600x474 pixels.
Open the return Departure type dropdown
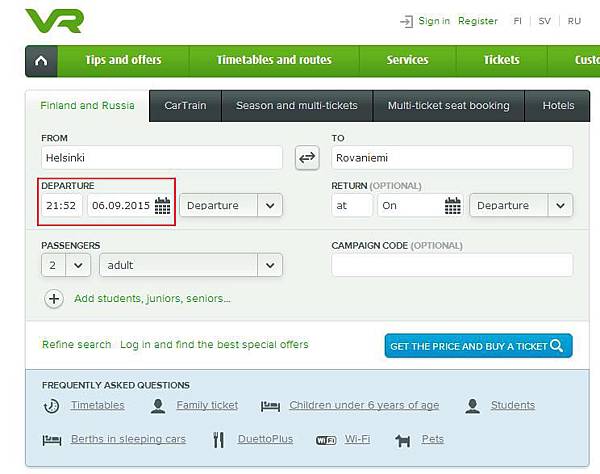(521, 205)
